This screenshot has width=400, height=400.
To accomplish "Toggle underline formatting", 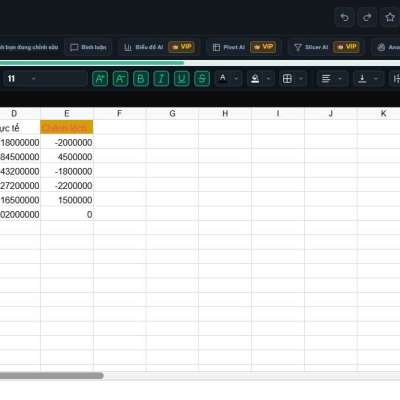I will coord(182,79).
